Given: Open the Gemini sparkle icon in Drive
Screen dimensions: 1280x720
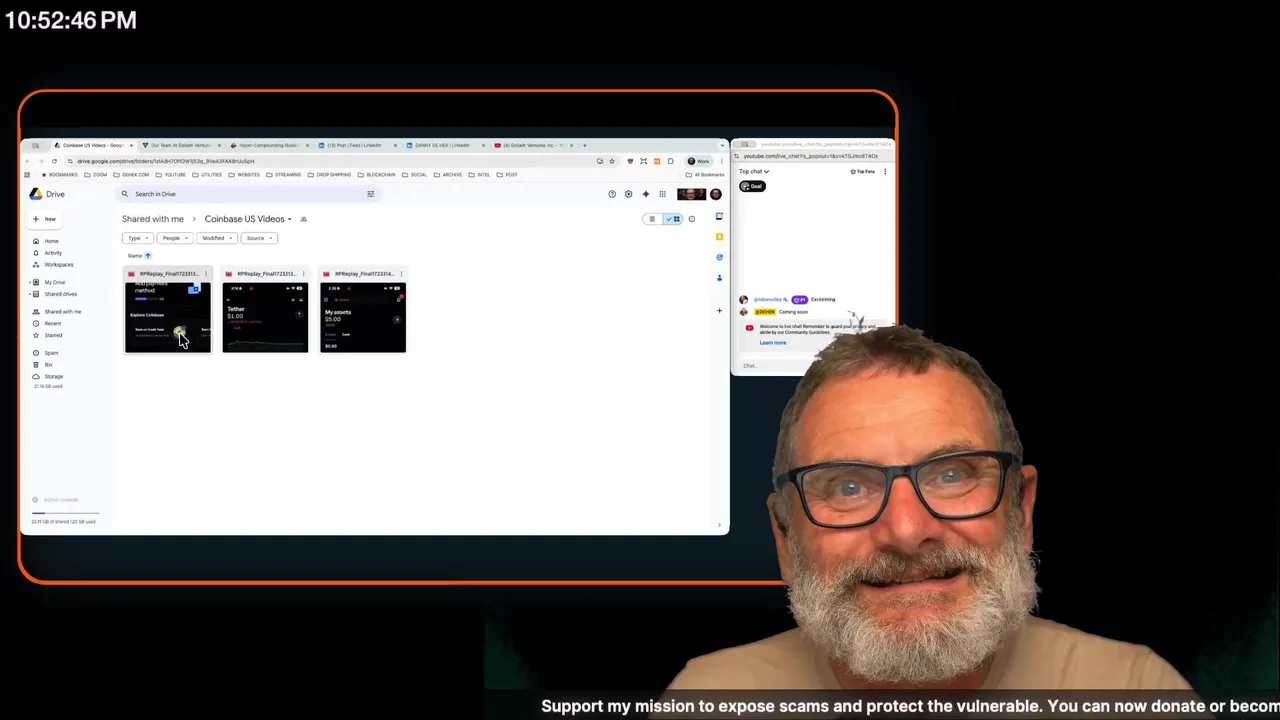Looking at the screenshot, I should tap(645, 194).
